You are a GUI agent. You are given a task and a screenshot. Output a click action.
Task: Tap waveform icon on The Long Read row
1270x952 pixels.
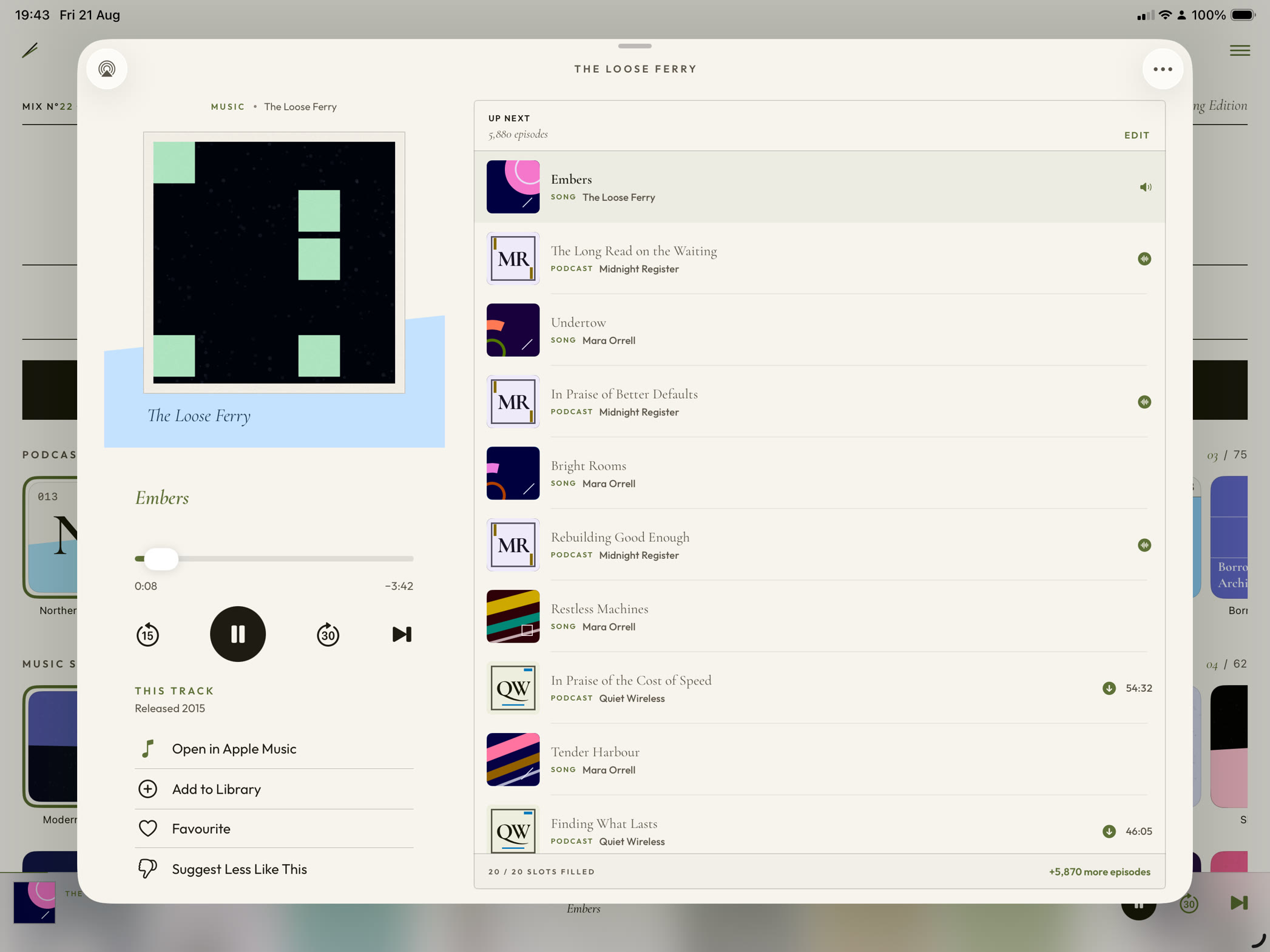[1144, 259]
